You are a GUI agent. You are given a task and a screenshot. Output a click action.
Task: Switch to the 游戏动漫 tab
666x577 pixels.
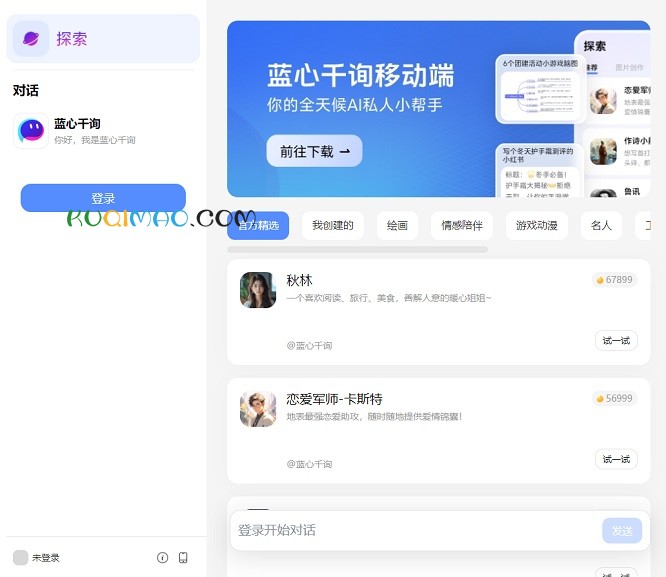[536, 225]
